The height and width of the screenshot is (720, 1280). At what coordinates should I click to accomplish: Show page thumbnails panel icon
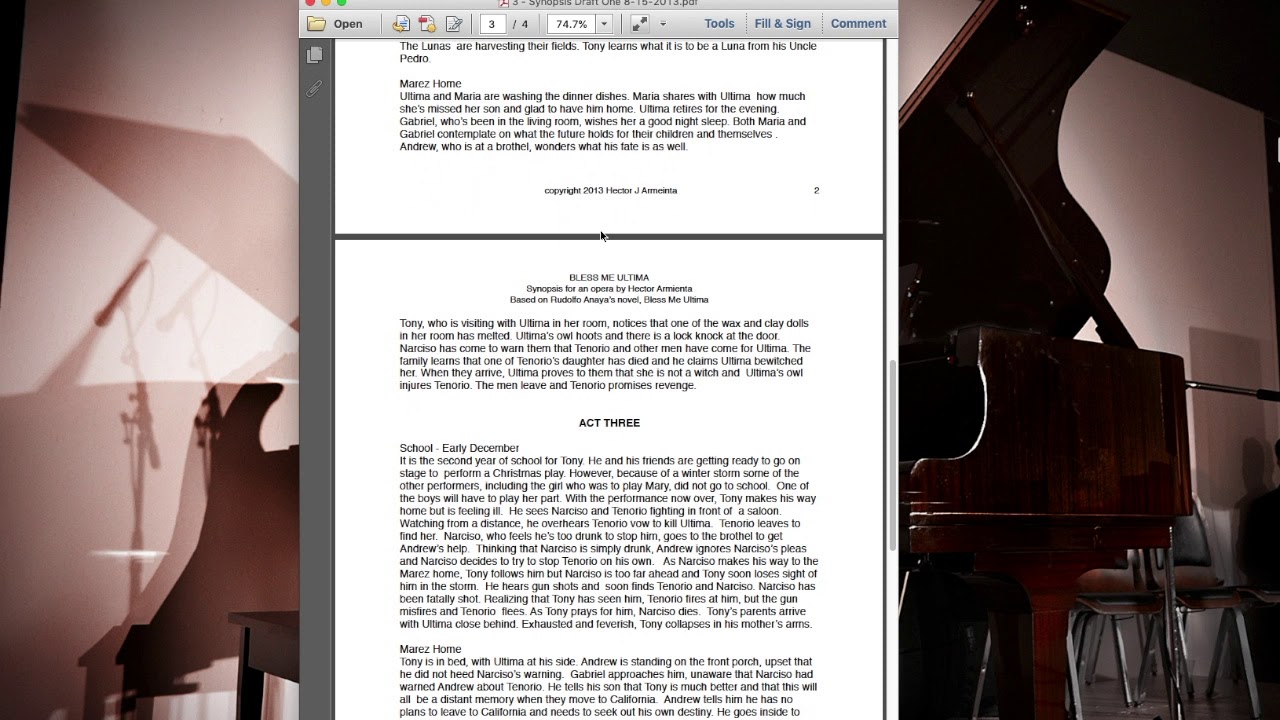(x=315, y=55)
